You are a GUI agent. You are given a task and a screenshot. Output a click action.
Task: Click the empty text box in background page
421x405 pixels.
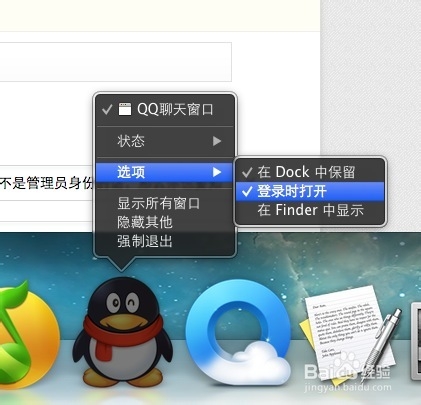(x=116, y=62)
